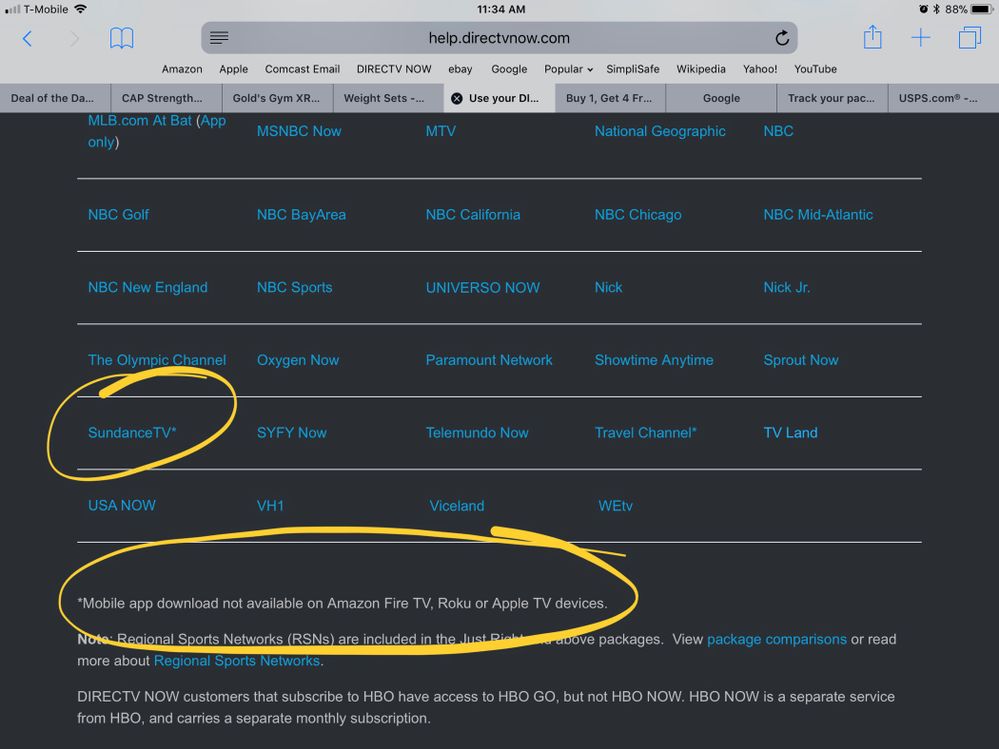Open the Sprout Now link
The height and width of the screenshot is (749, 999).
click(801, 360)
